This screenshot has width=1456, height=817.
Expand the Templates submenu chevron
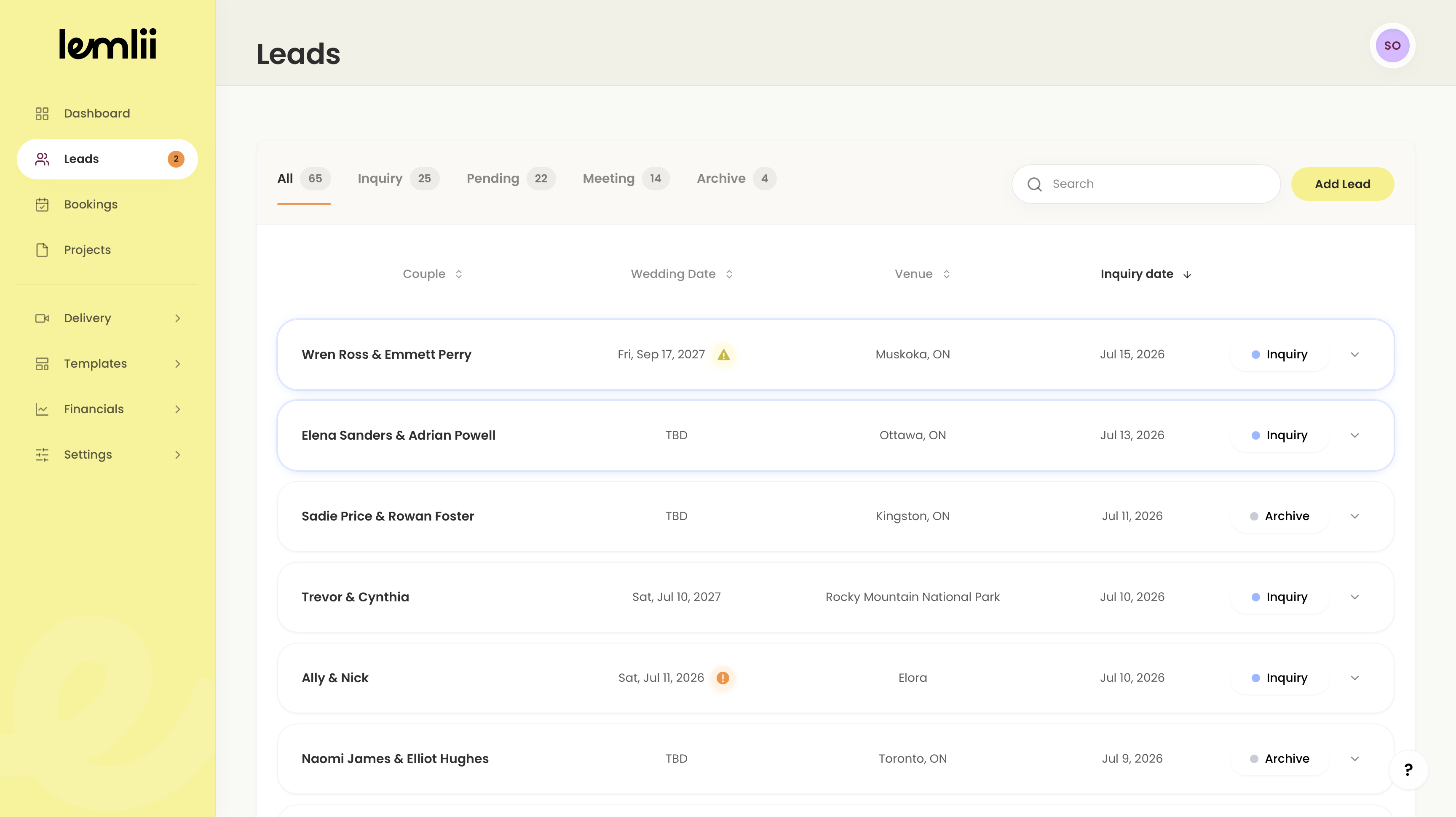click(177, 364)
